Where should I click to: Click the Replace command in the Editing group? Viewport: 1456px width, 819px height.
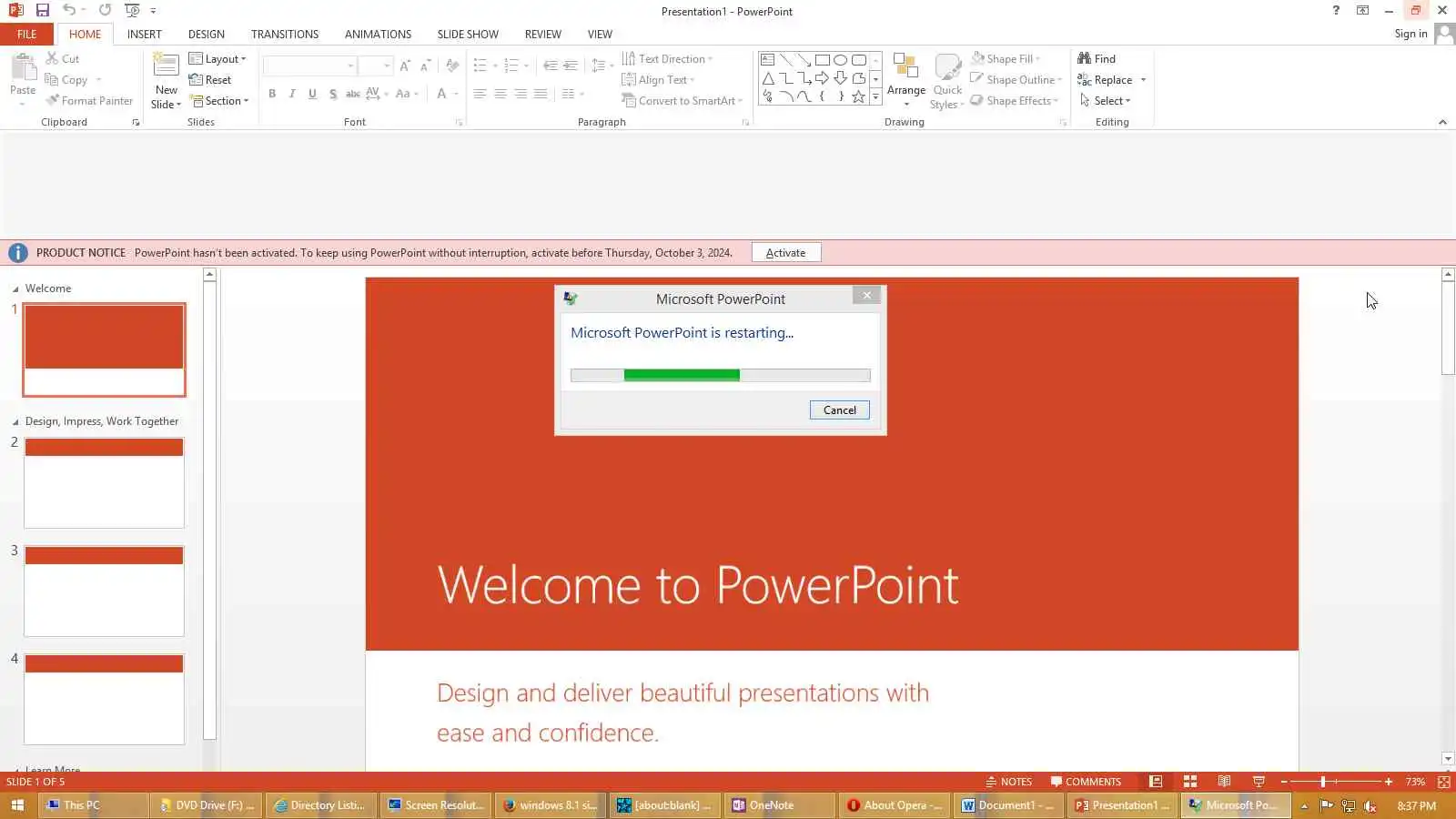coord(1105,80)
